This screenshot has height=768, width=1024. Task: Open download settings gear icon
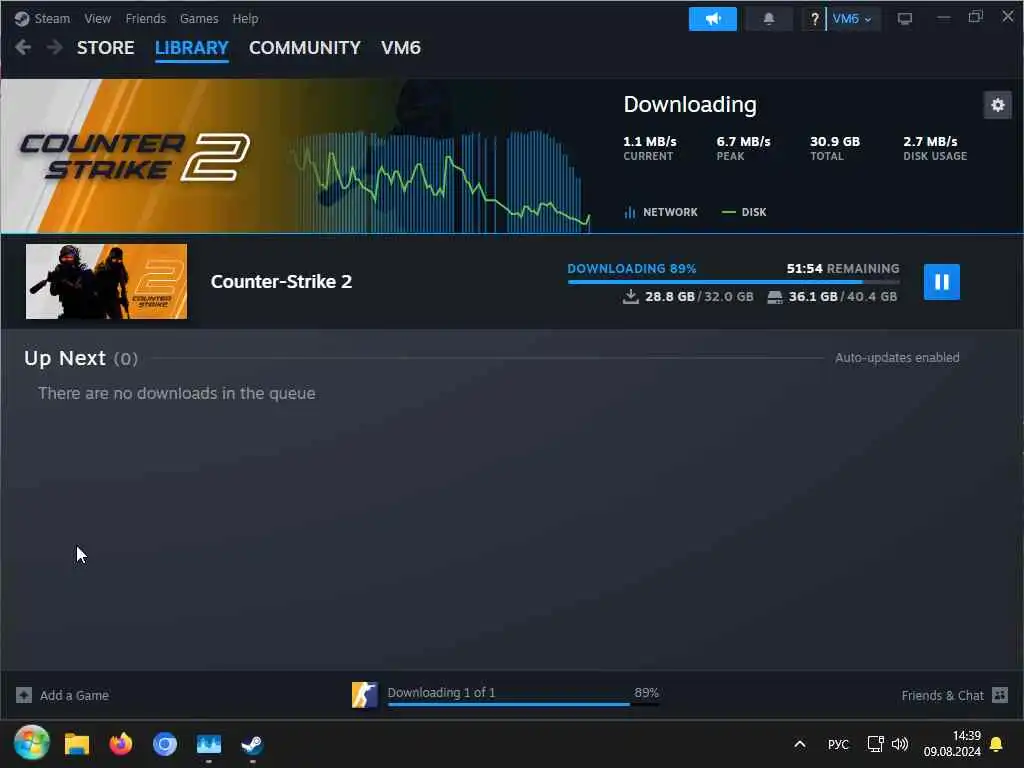click(997, 104)
